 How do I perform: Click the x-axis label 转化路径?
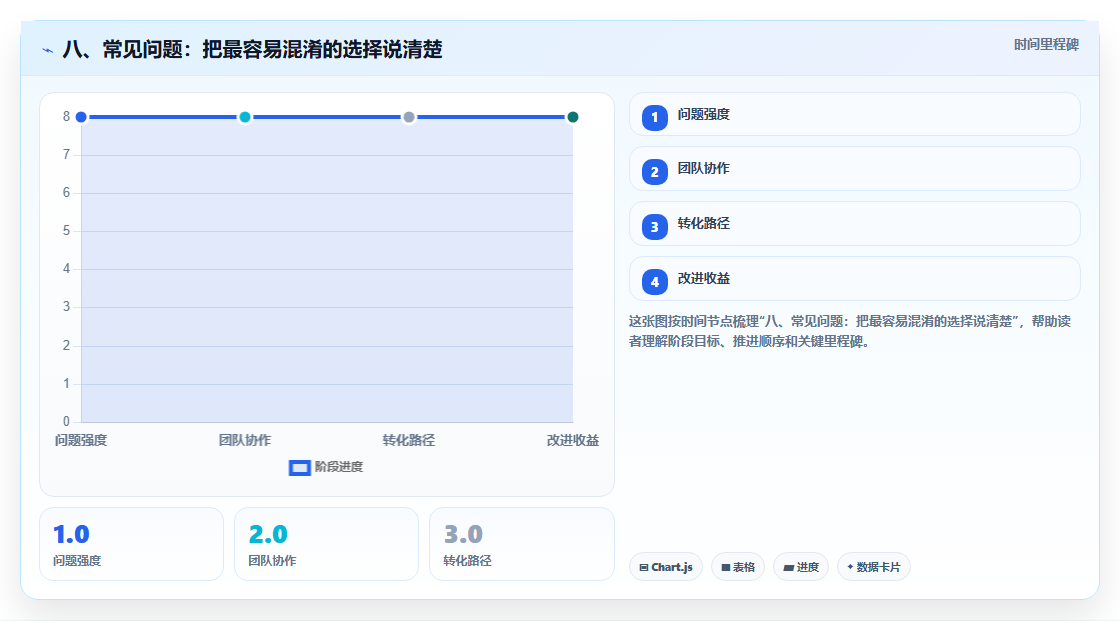(409, 440)
